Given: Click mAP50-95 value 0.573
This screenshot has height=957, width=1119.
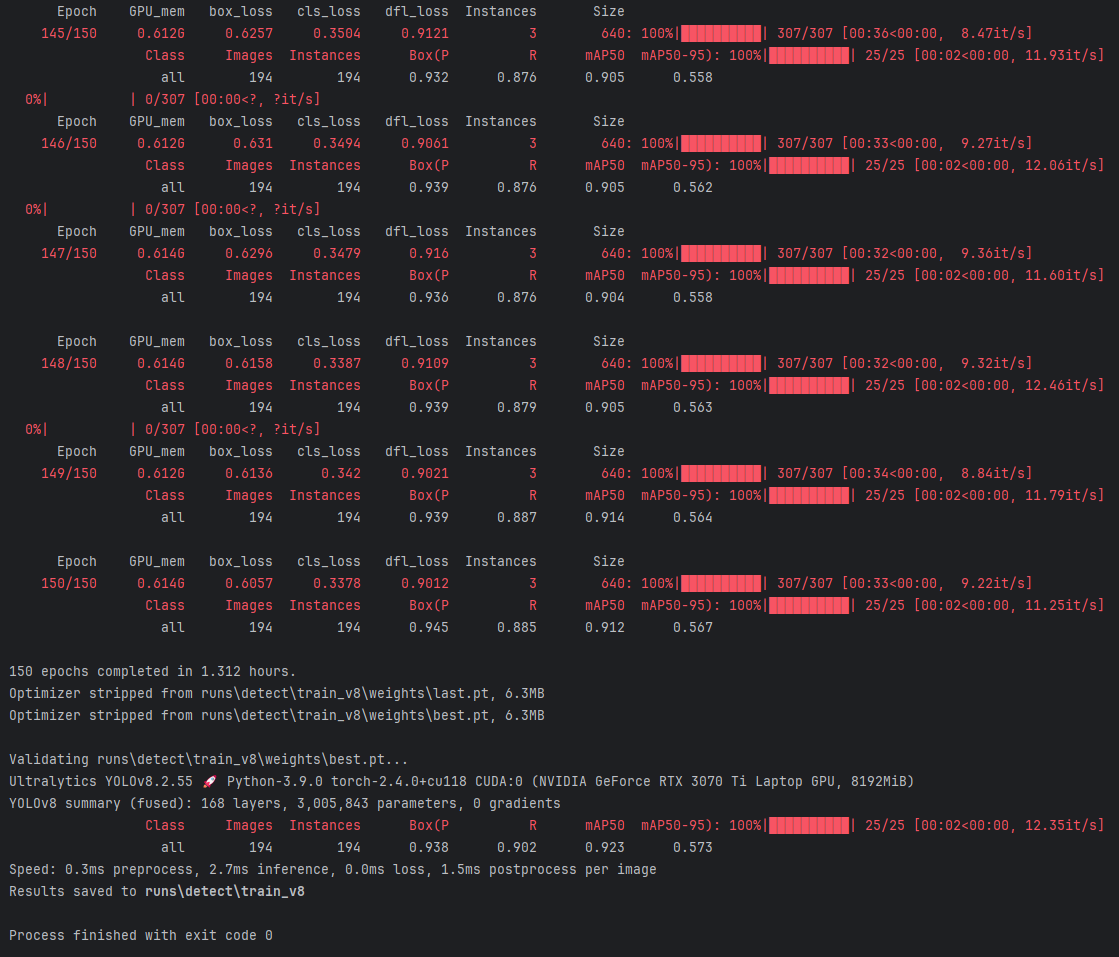Looking at the screenshot, I should click(x=693, y=847).
